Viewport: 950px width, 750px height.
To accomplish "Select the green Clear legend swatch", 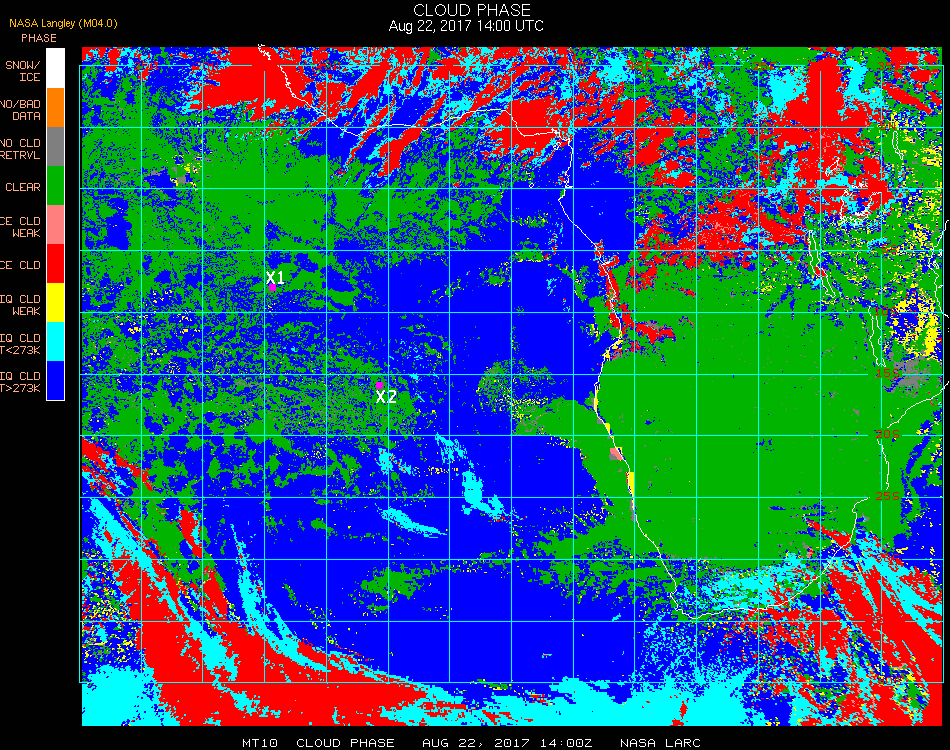I will coord(55,185).
